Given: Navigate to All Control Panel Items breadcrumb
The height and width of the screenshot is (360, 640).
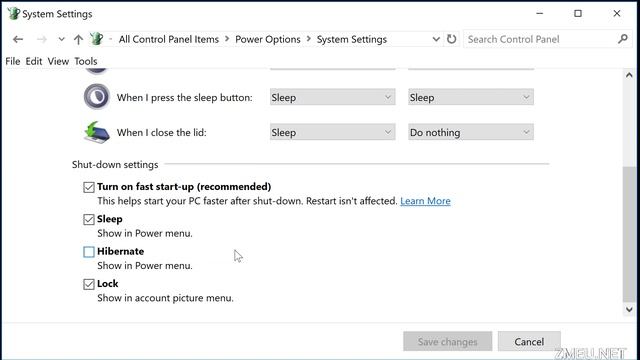Looking at the screenshot, I should click(169, 39).
